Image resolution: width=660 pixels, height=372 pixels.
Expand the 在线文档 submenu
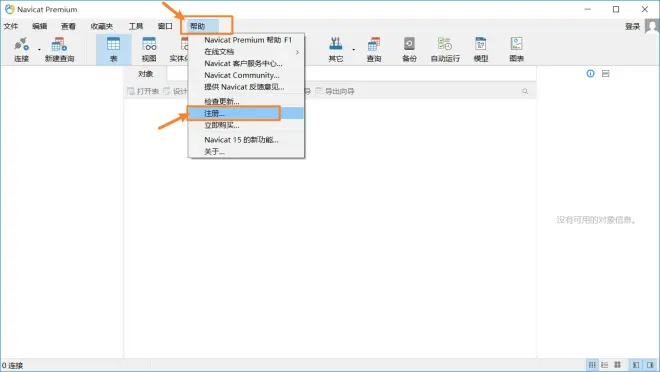click(x=246, y=52)
